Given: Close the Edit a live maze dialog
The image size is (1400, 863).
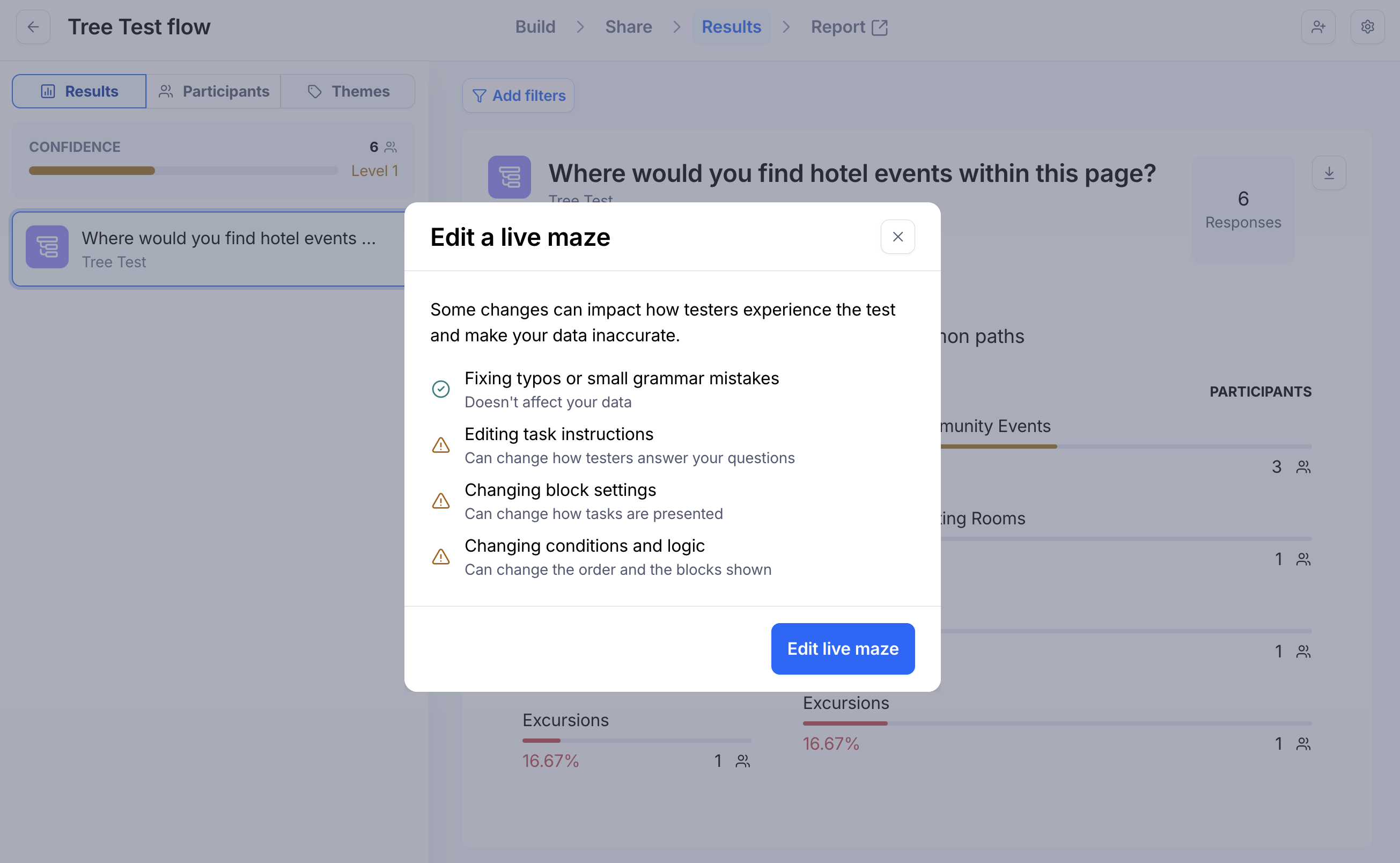Looking at the screenshot, I should (897, 237).
